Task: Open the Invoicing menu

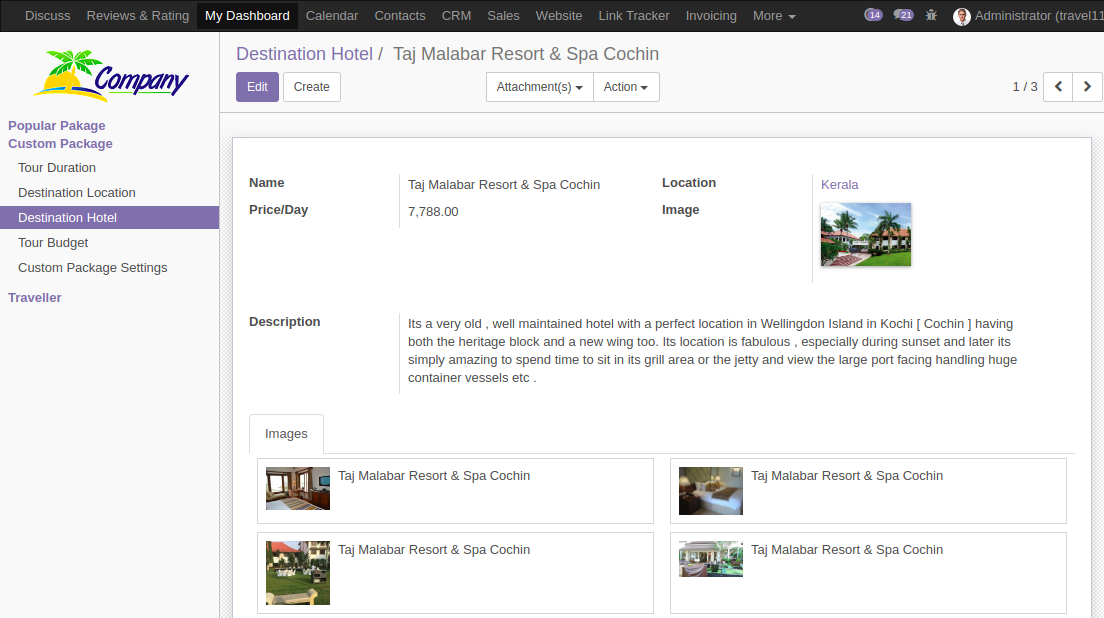Action: [x=711, y=15]
